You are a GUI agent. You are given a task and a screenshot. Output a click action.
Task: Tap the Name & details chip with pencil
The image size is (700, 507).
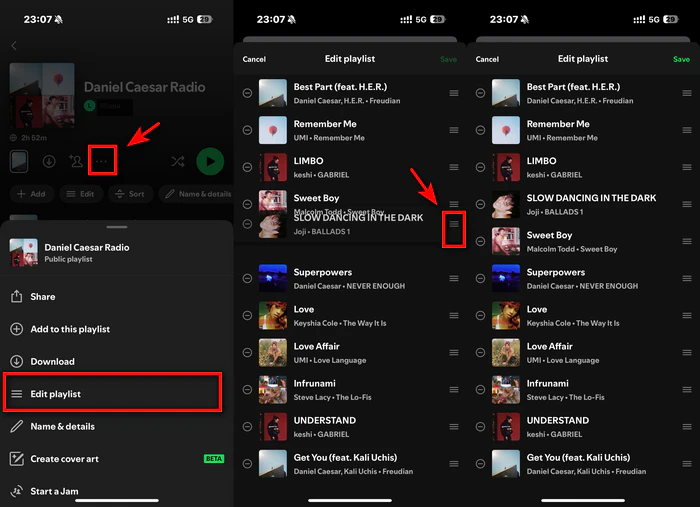coord(198,194)
